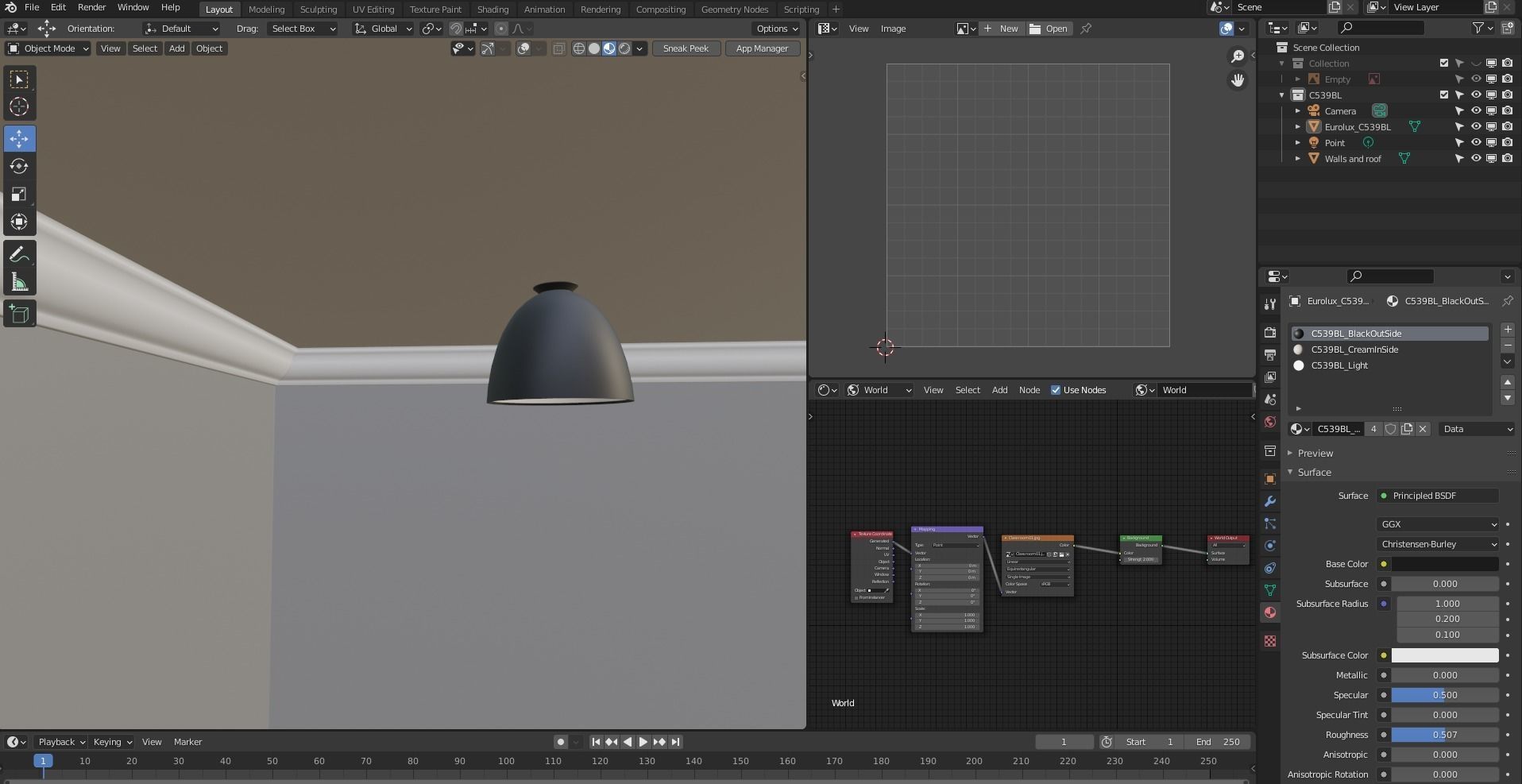Viewport: 1522px width, 784px height.
Task: Play the animation forward
Action: (643, 742)
